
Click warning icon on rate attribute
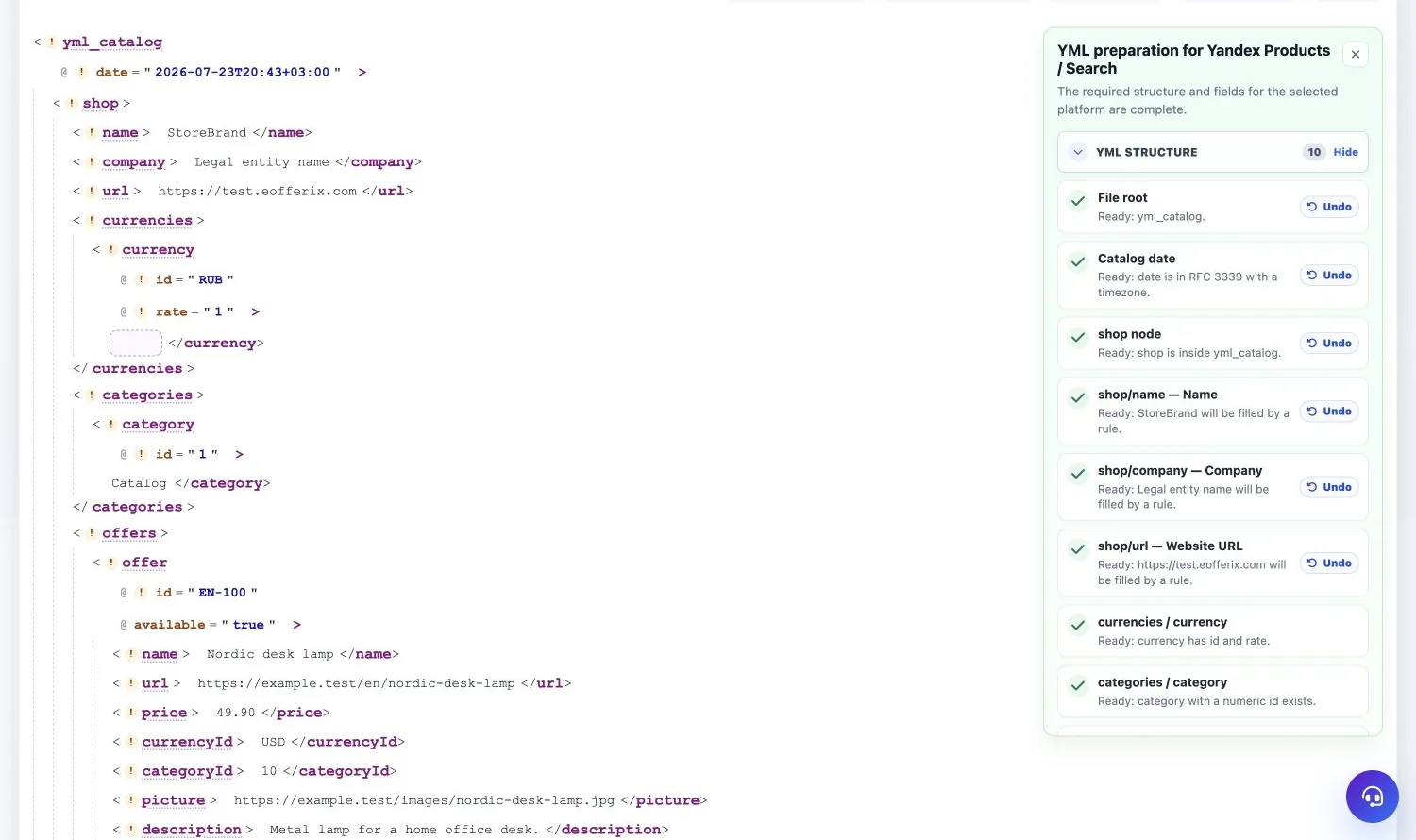(x=142, y=311)
